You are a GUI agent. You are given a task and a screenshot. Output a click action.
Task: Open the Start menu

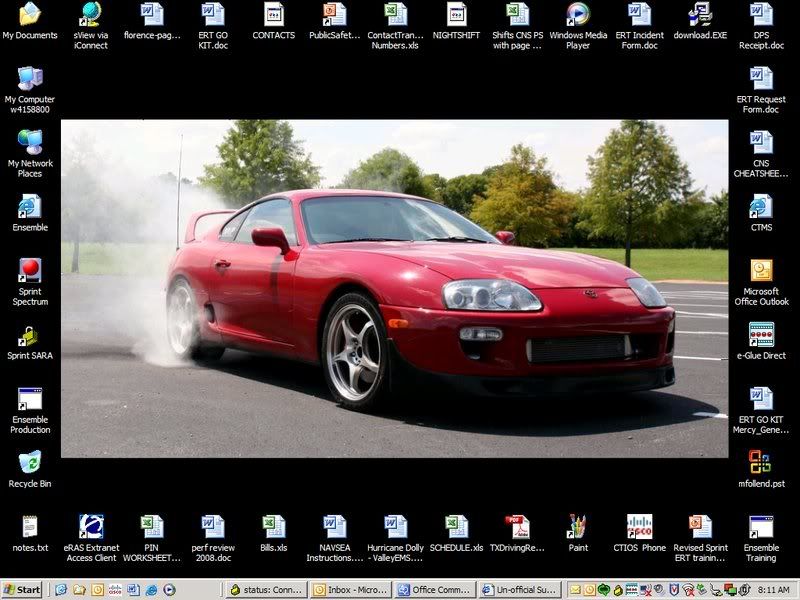click(23, 590)
